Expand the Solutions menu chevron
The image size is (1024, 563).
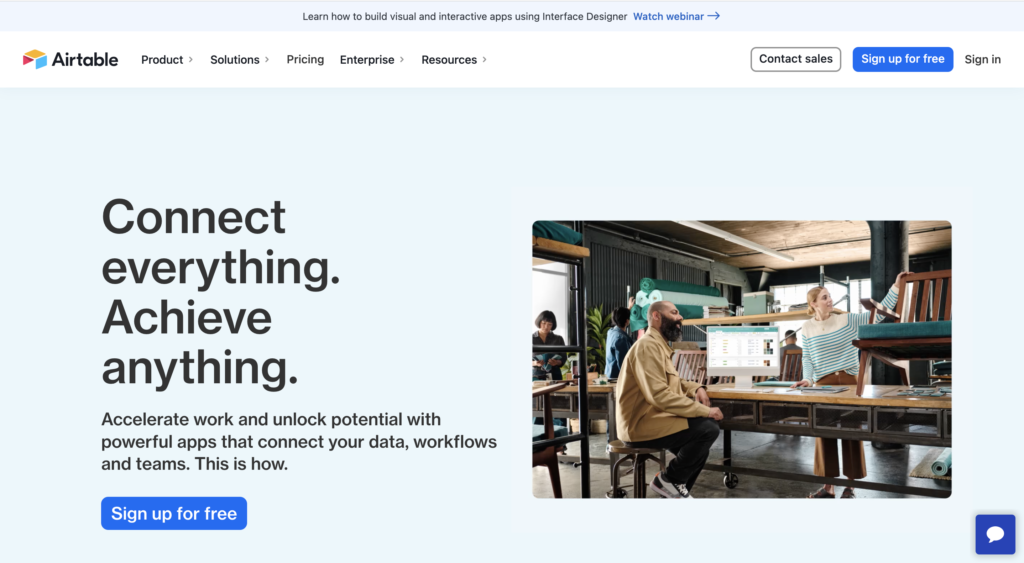coord(267,59)
